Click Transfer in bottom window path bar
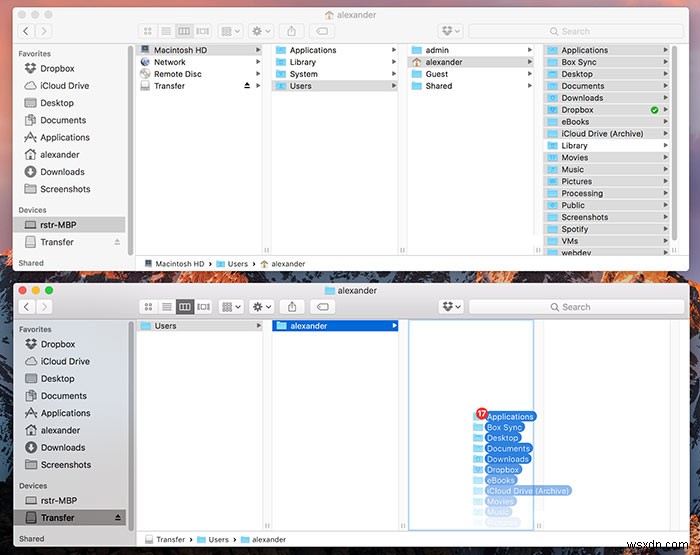 (x=165, y=540)
